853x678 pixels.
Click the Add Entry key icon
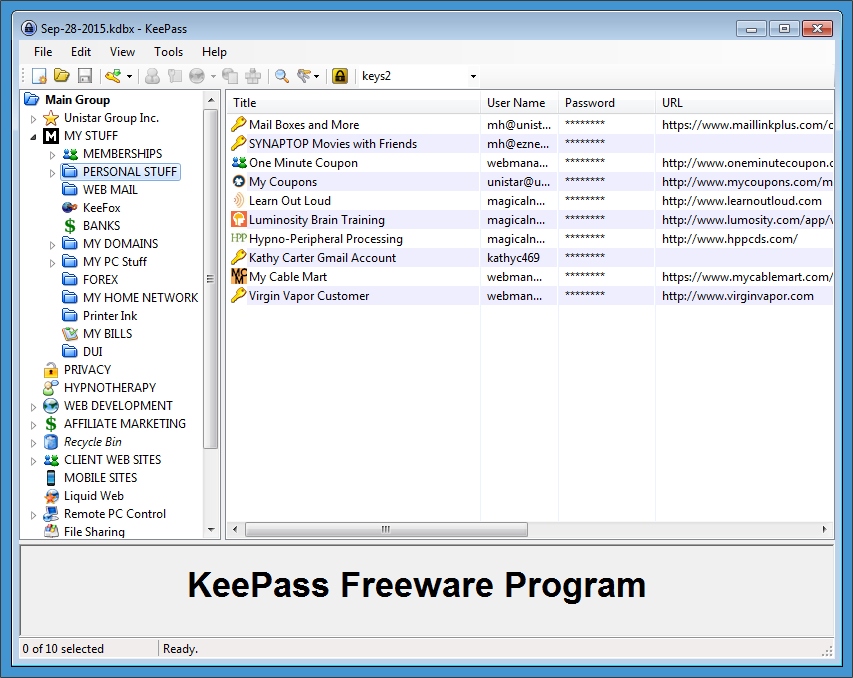point(113,76)
